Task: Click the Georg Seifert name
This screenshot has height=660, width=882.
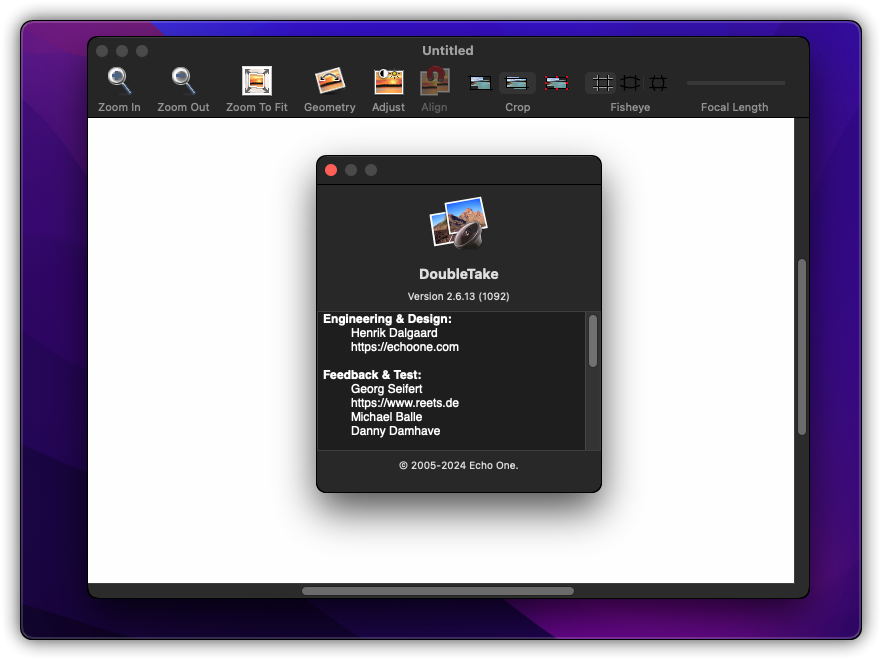Action: 386,389
